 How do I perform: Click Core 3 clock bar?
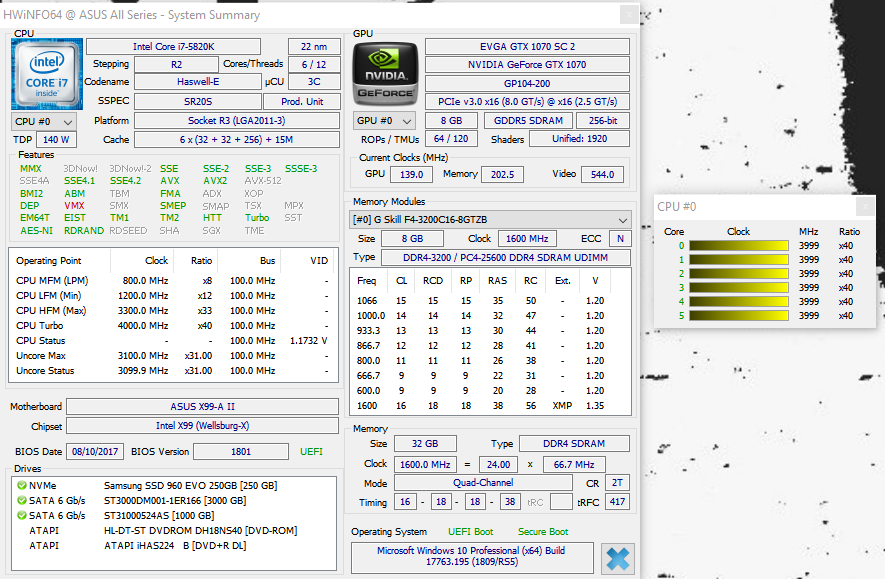coord(738,288)
